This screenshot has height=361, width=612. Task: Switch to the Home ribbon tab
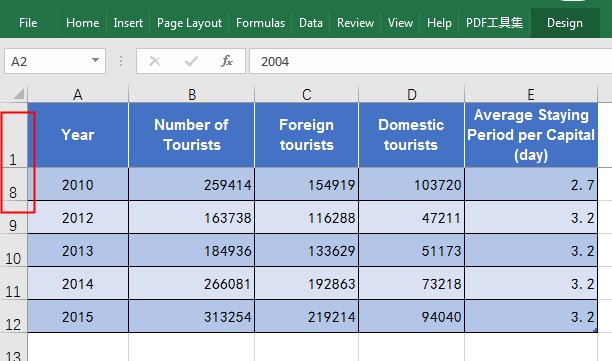[82, 23]
